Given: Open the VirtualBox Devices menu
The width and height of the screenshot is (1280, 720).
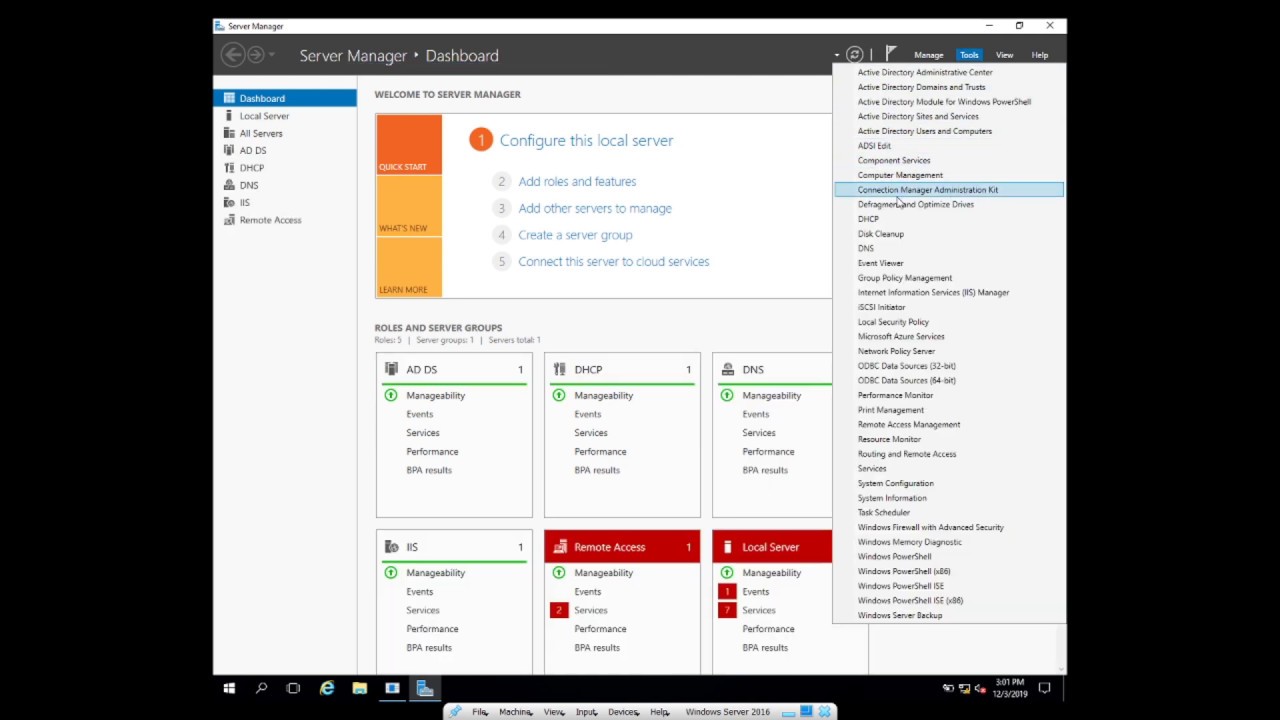Looking at the screenshot, I should [x=623, y=712].
